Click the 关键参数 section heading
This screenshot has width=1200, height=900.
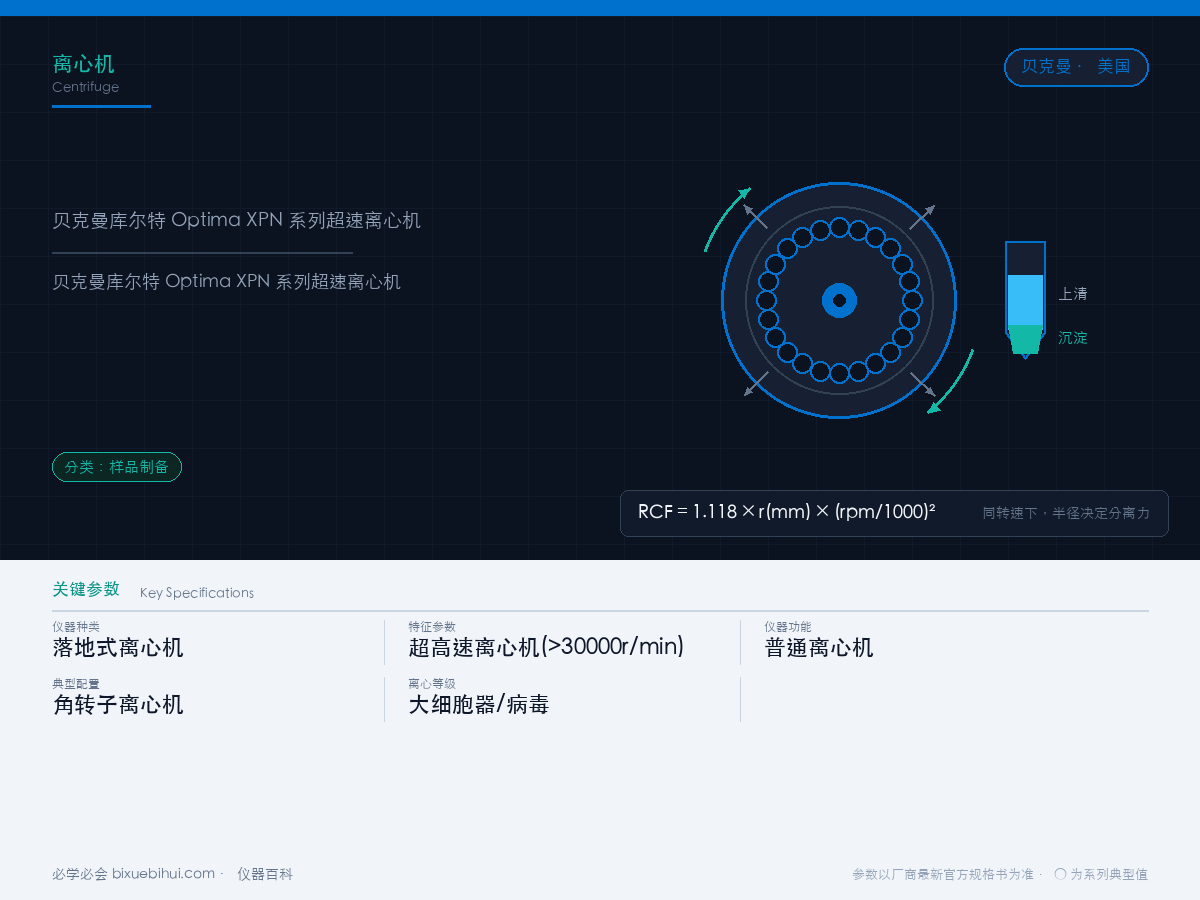86,589
